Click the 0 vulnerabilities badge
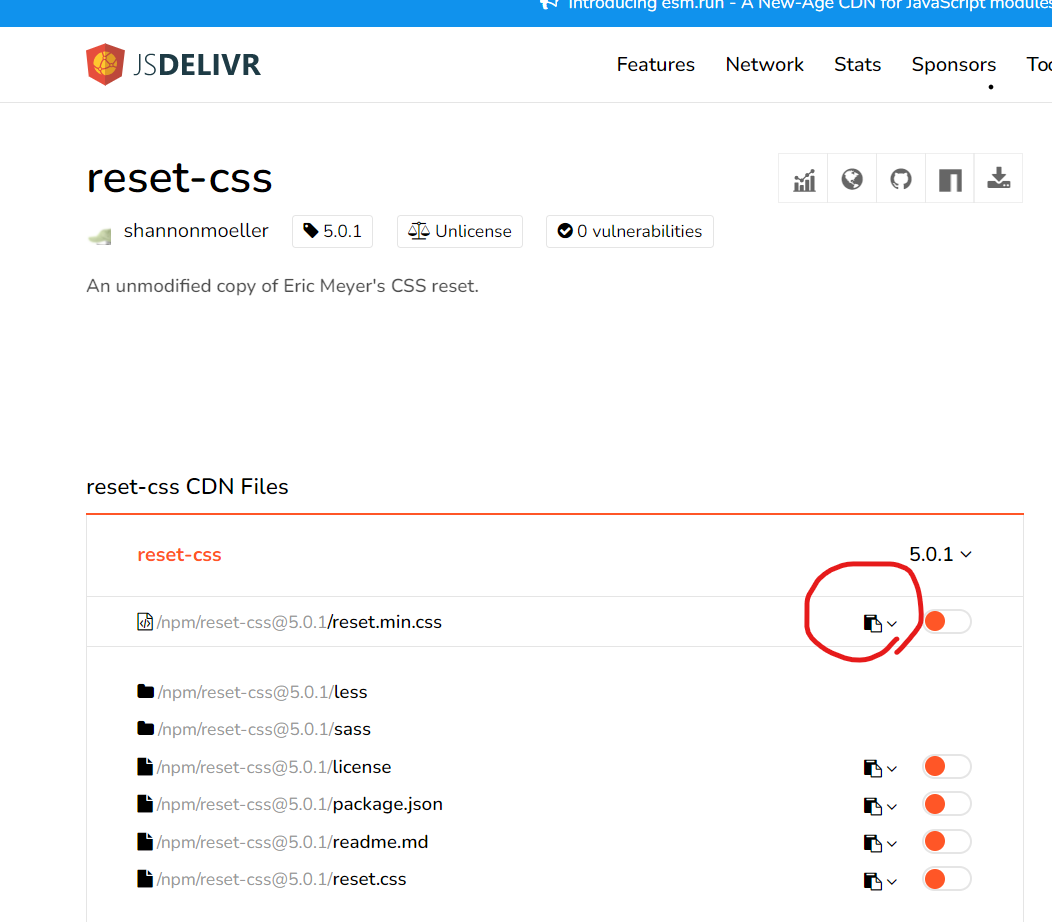 [629, 232]
